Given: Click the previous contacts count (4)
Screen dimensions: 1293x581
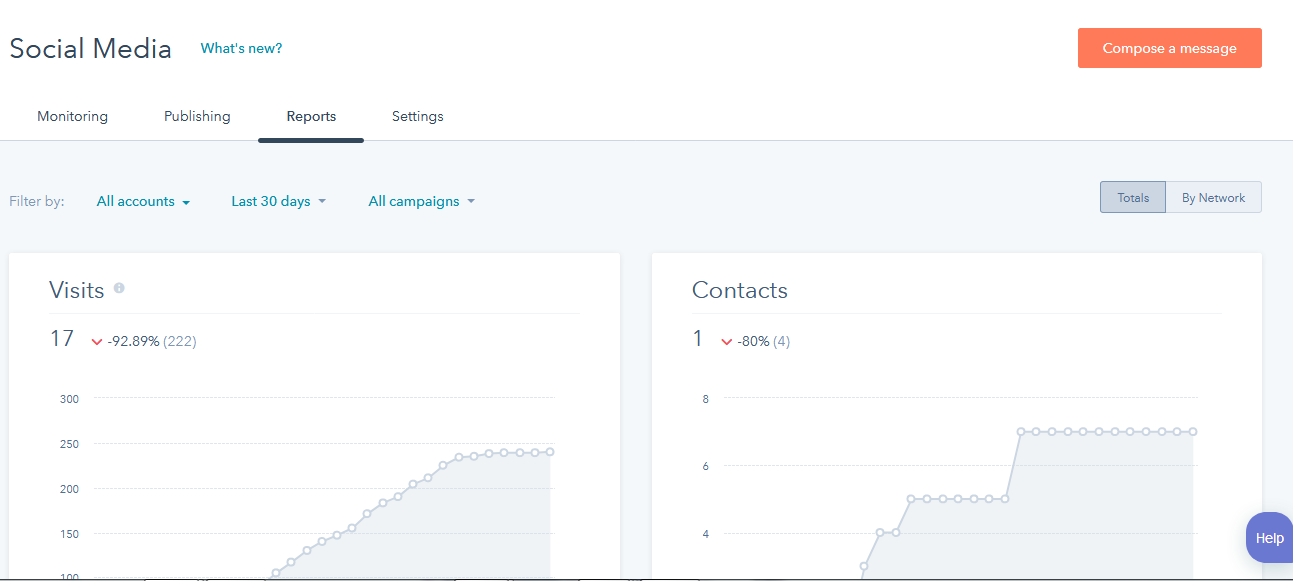Looking at the screenshot, I should [x=781, y=342].
